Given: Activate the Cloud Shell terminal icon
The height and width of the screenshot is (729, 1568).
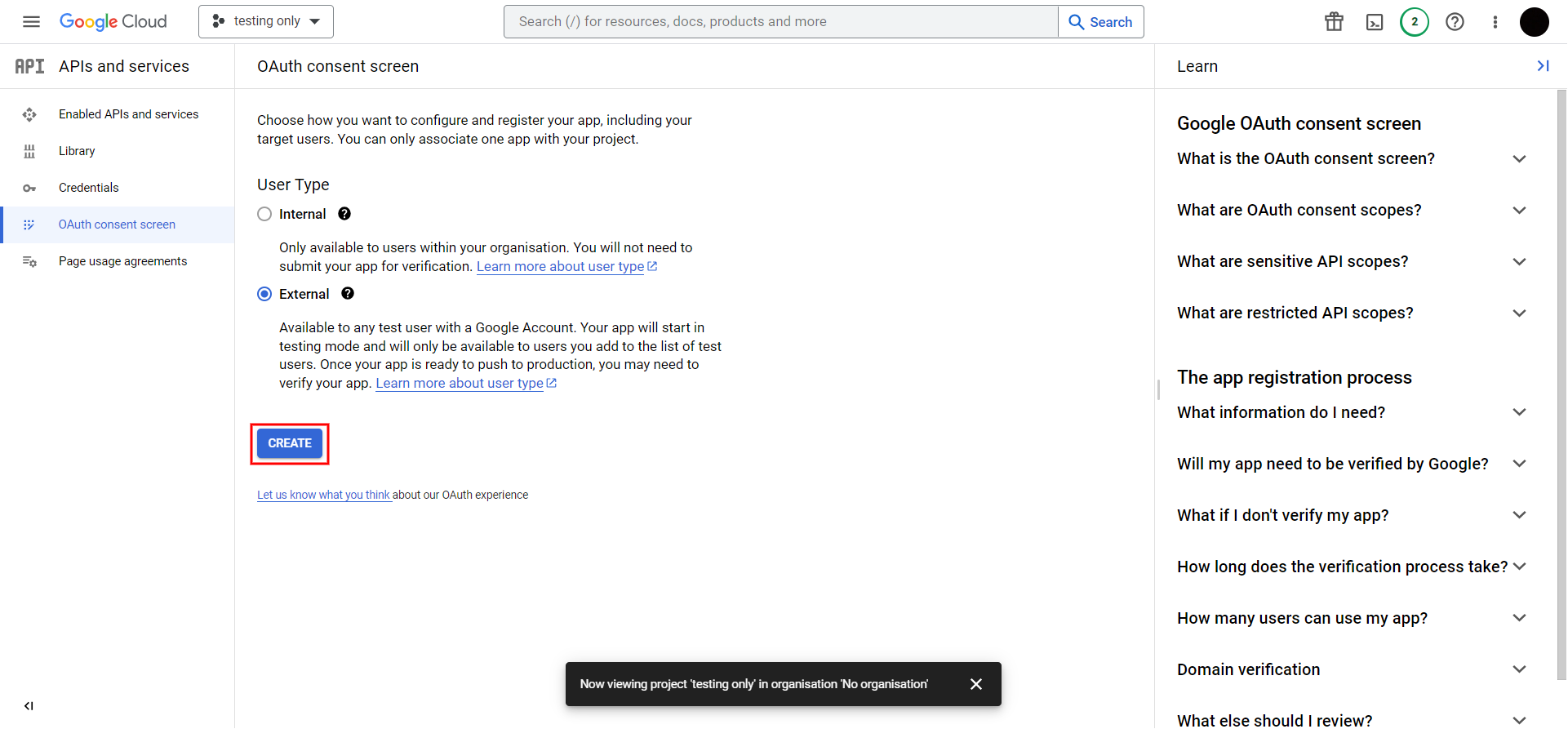Looking at the screenshot, I should pos(1375,22).
